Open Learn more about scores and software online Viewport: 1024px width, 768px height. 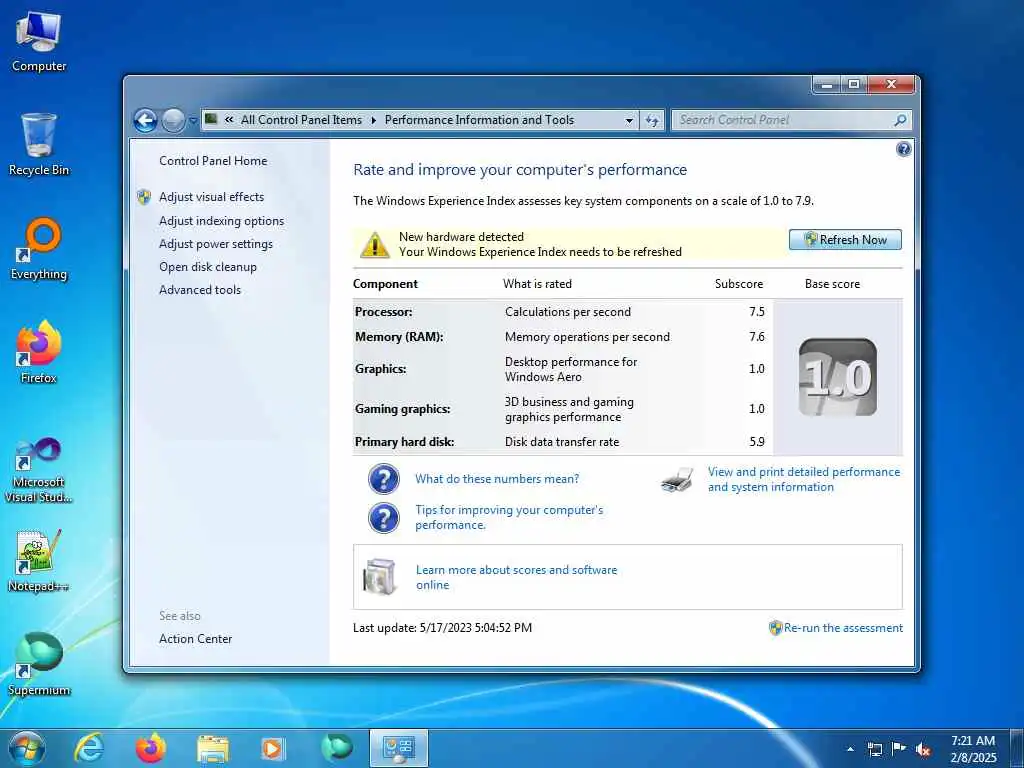(517, 577)
